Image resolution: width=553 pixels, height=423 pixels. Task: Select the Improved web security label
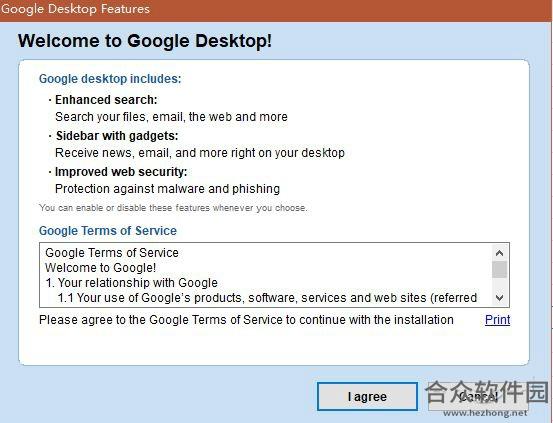coord(121,172)
